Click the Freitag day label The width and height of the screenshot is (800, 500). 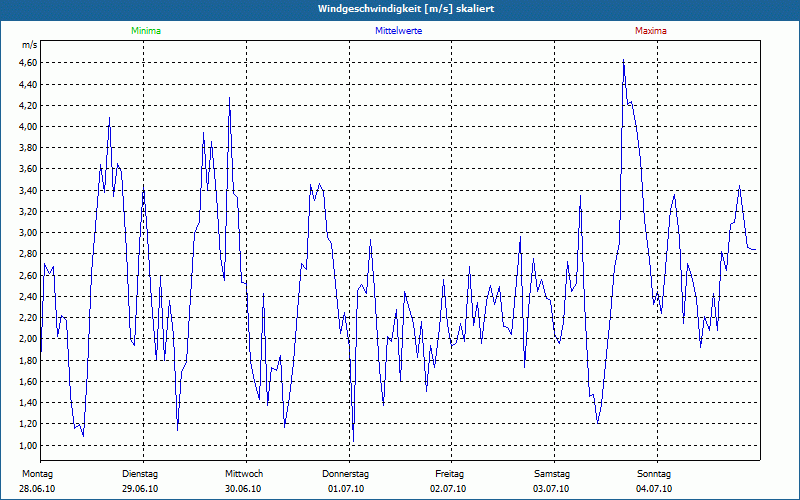449,474
